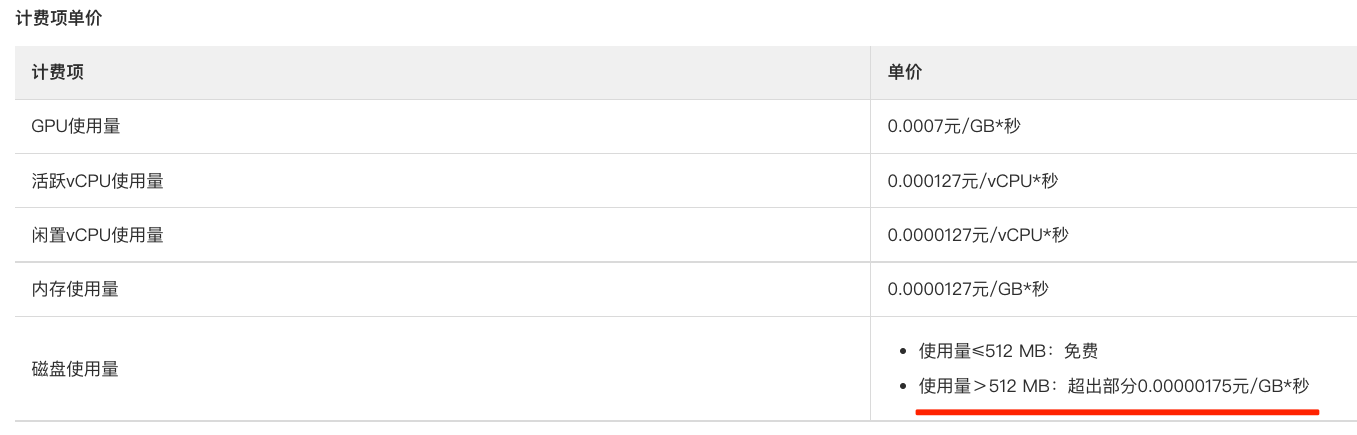The width and height of the screenshot is (1357, 435).
Task: Click the 0.0007元/GB*秒 price cell
Action: click(x=954, y=126)
